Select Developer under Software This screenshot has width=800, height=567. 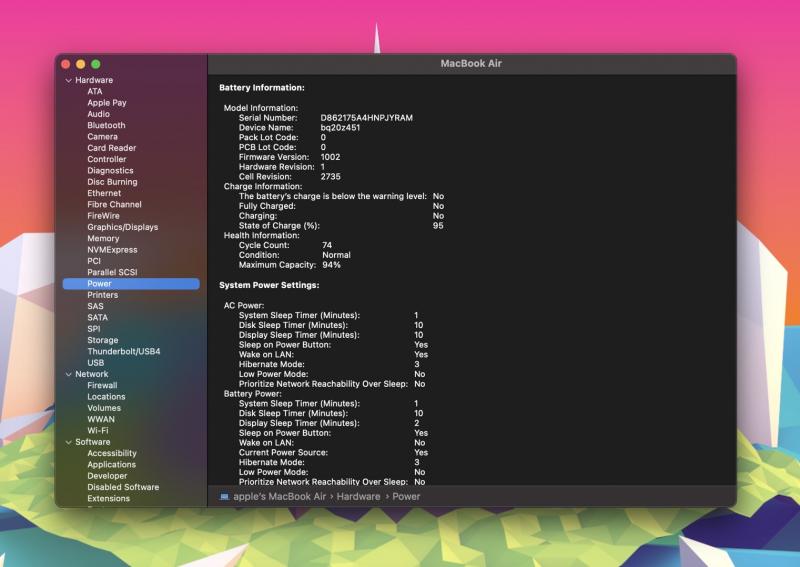[107, 476]
